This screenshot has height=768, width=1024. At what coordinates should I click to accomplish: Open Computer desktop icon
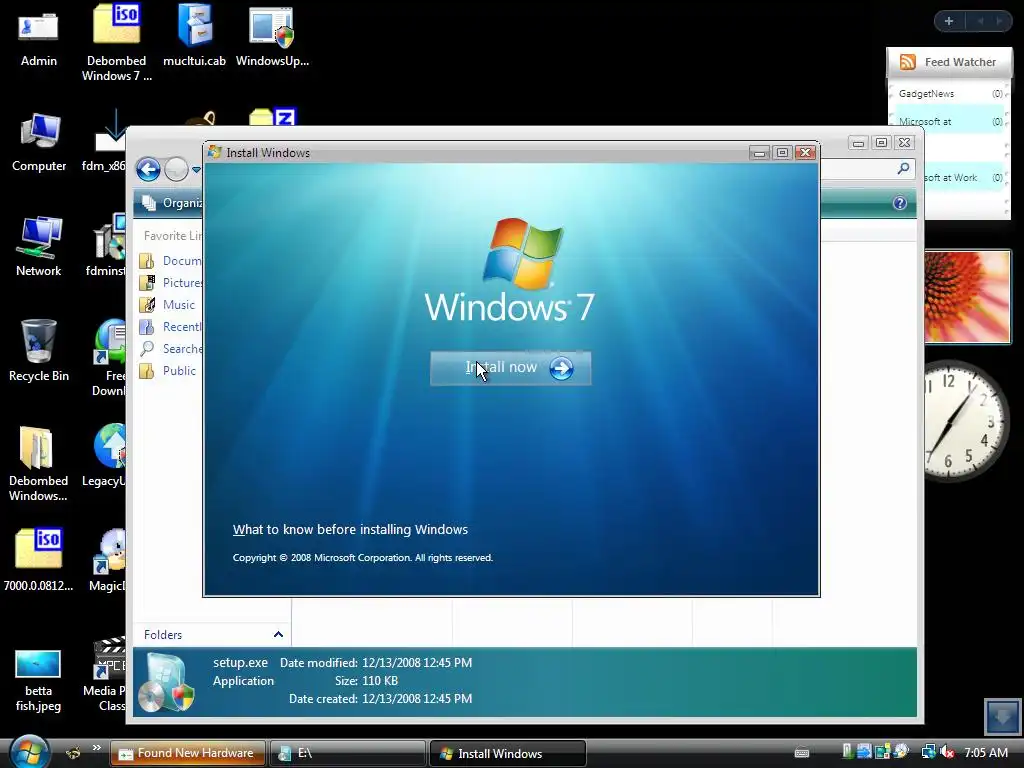(39, 143)
